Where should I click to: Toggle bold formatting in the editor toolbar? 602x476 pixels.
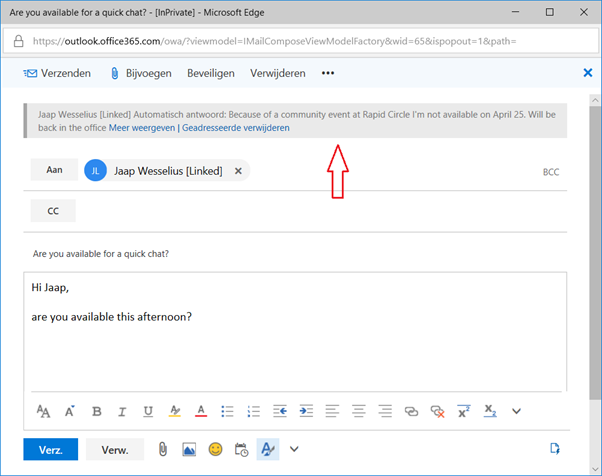[97, 411]
